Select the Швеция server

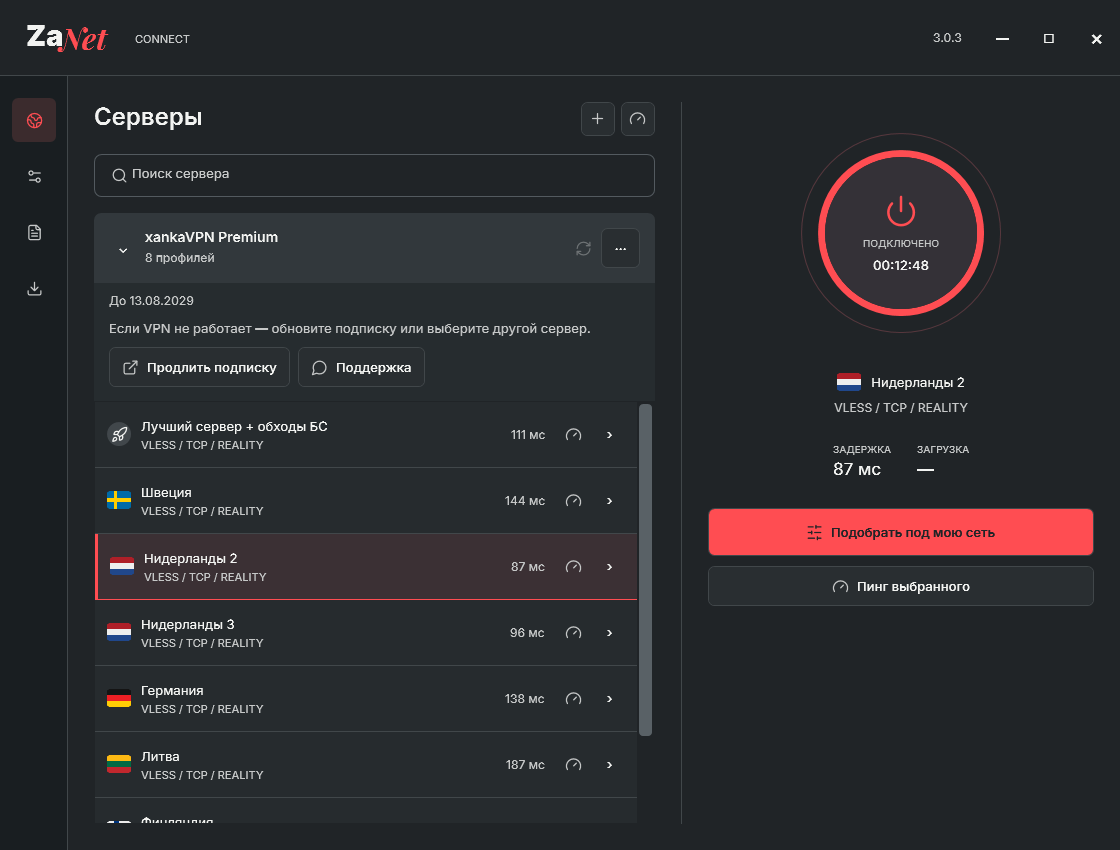[x=366, y=501]
